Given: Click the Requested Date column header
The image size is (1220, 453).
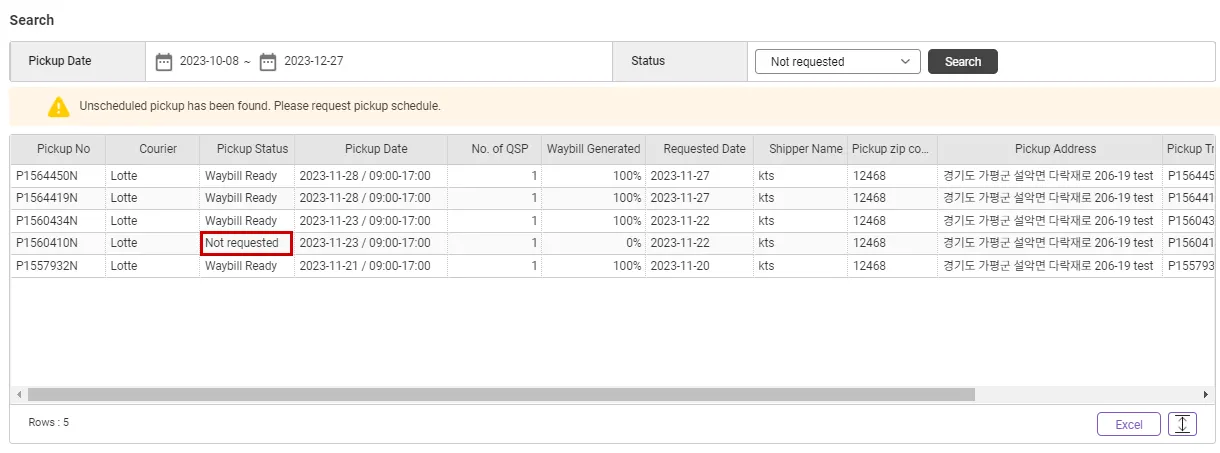Looking at the screenshot, I should (704, 149).
